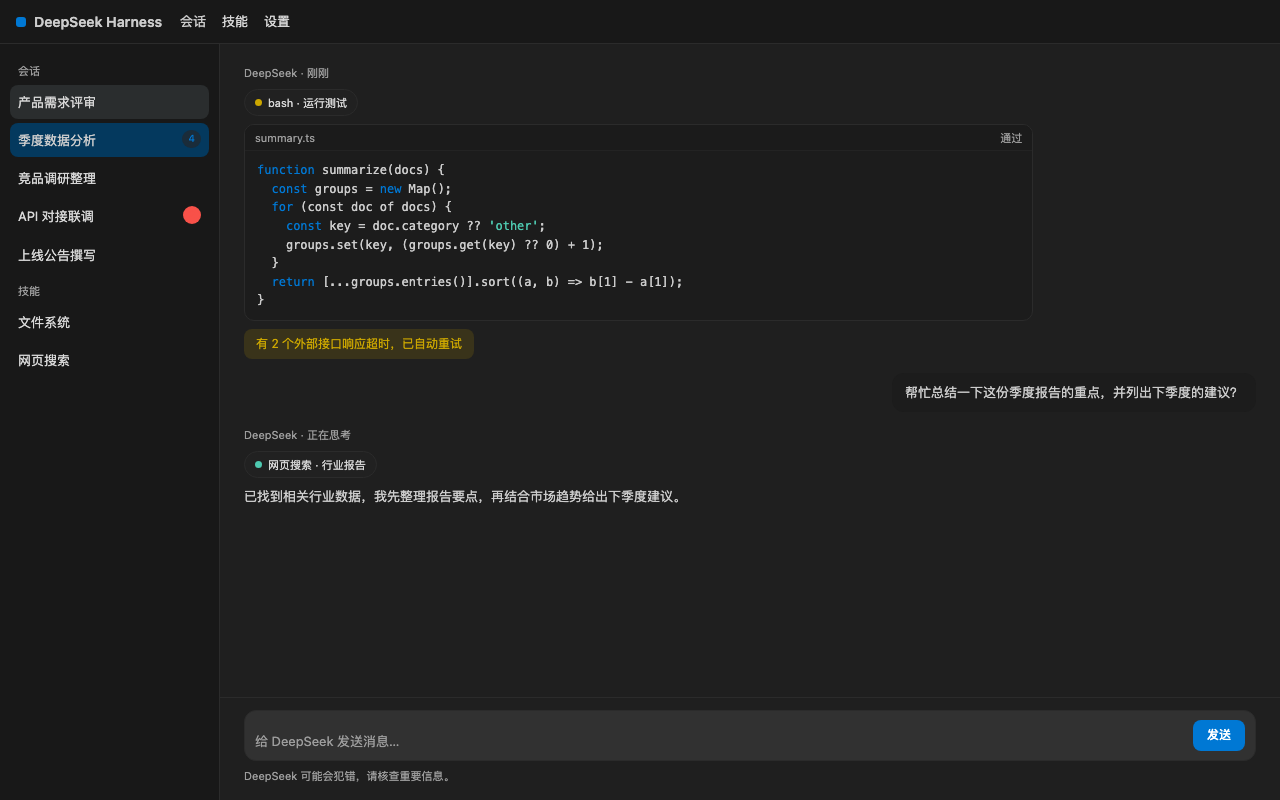Click the summary.ts file name
The height and width of the screenshot is (800, 1280).
pos(285,138)
